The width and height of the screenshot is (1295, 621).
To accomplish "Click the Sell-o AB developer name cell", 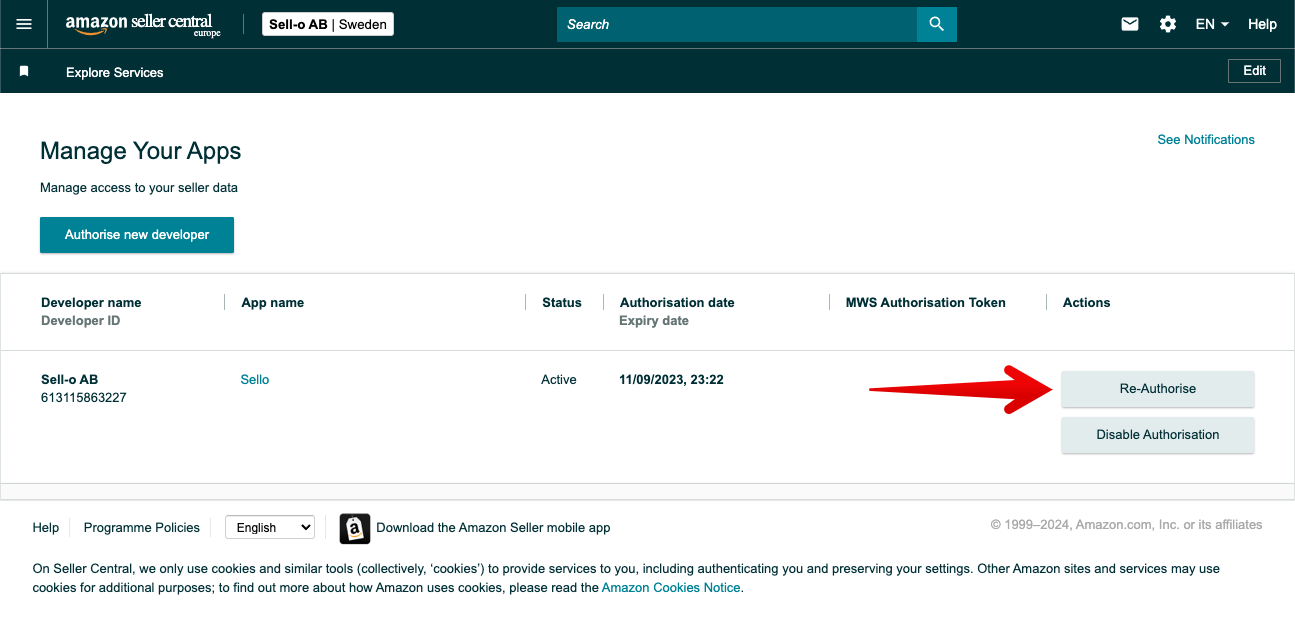I will pos(70,379).
